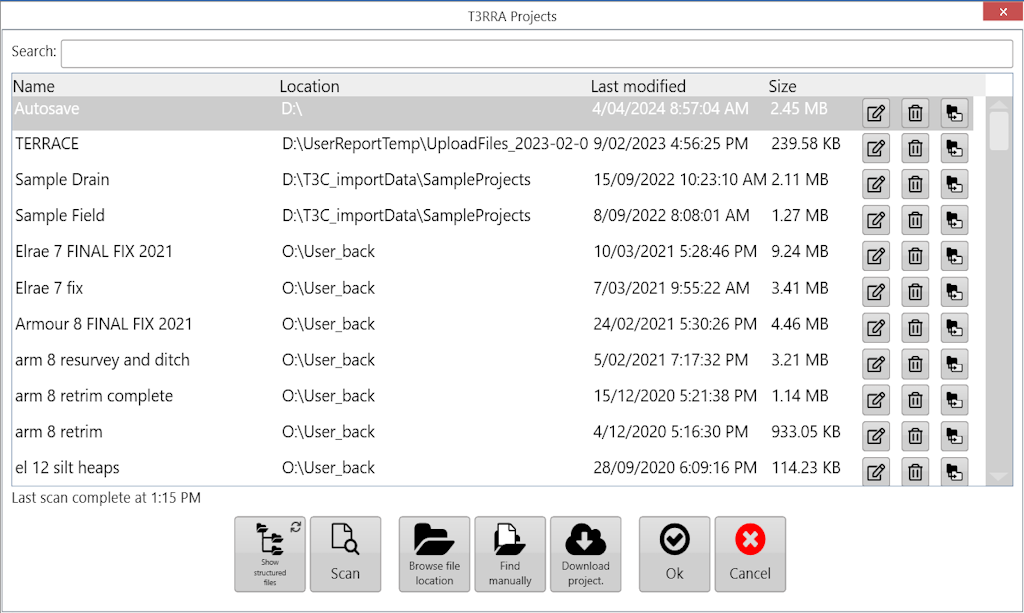Sort by the Location column header
The image size is (1024, 613).
(310, 86)
